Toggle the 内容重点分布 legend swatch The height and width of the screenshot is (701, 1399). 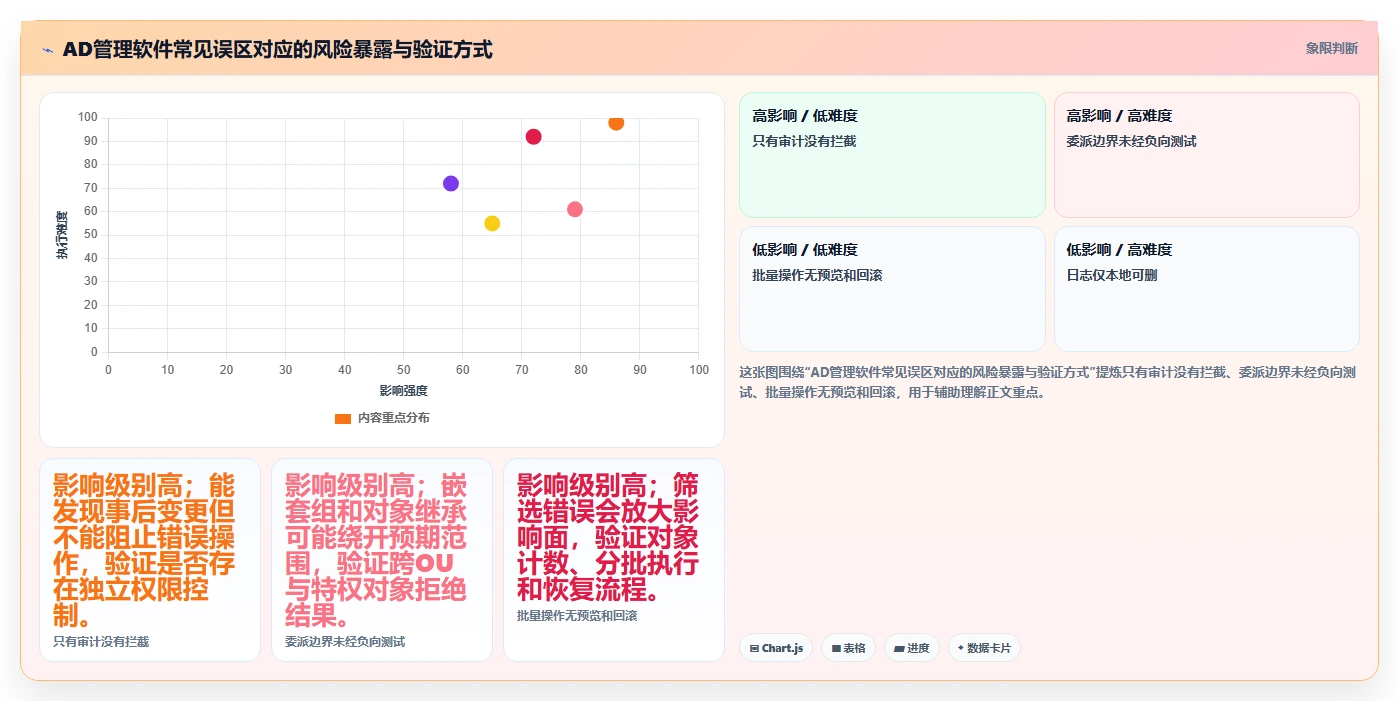coord(343,418)
